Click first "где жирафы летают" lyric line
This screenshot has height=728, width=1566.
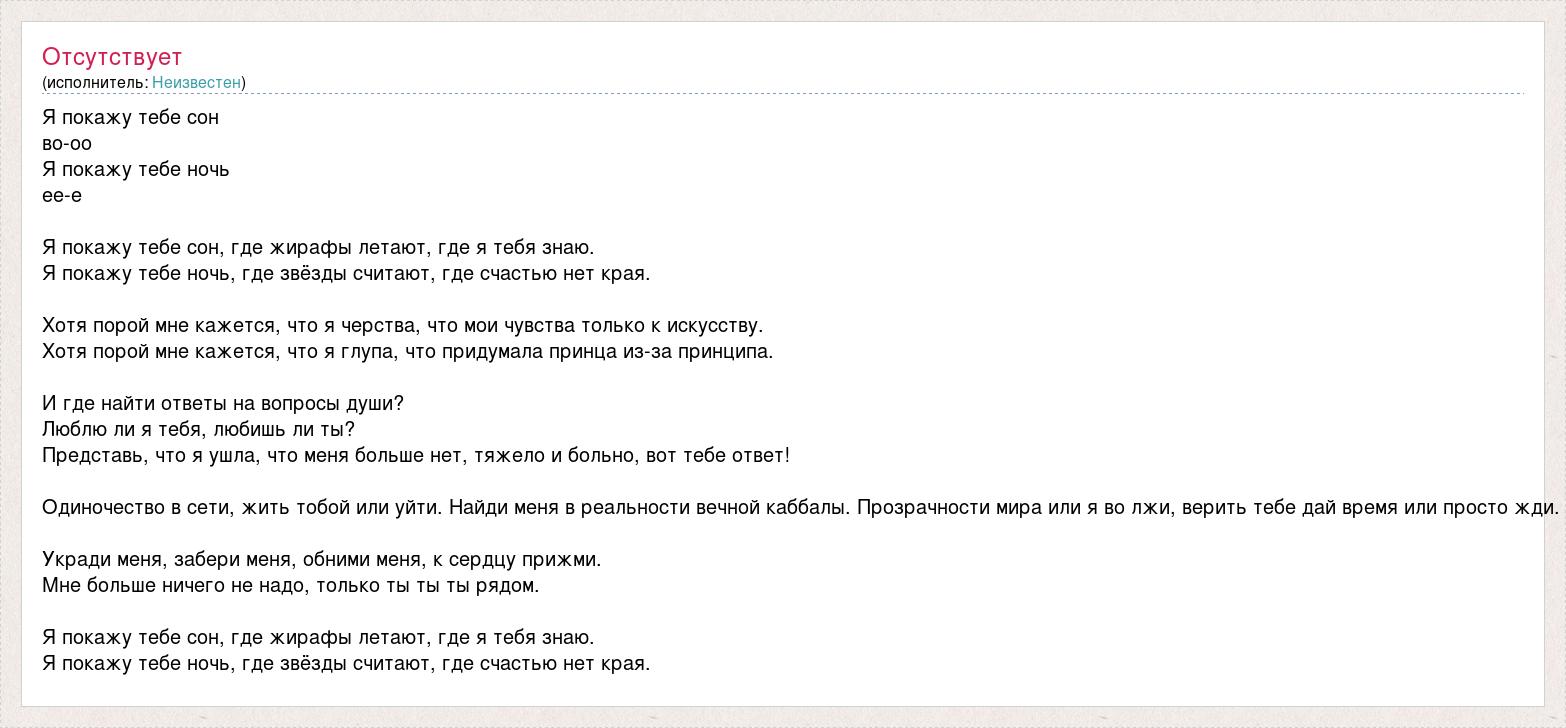[318, 248]
